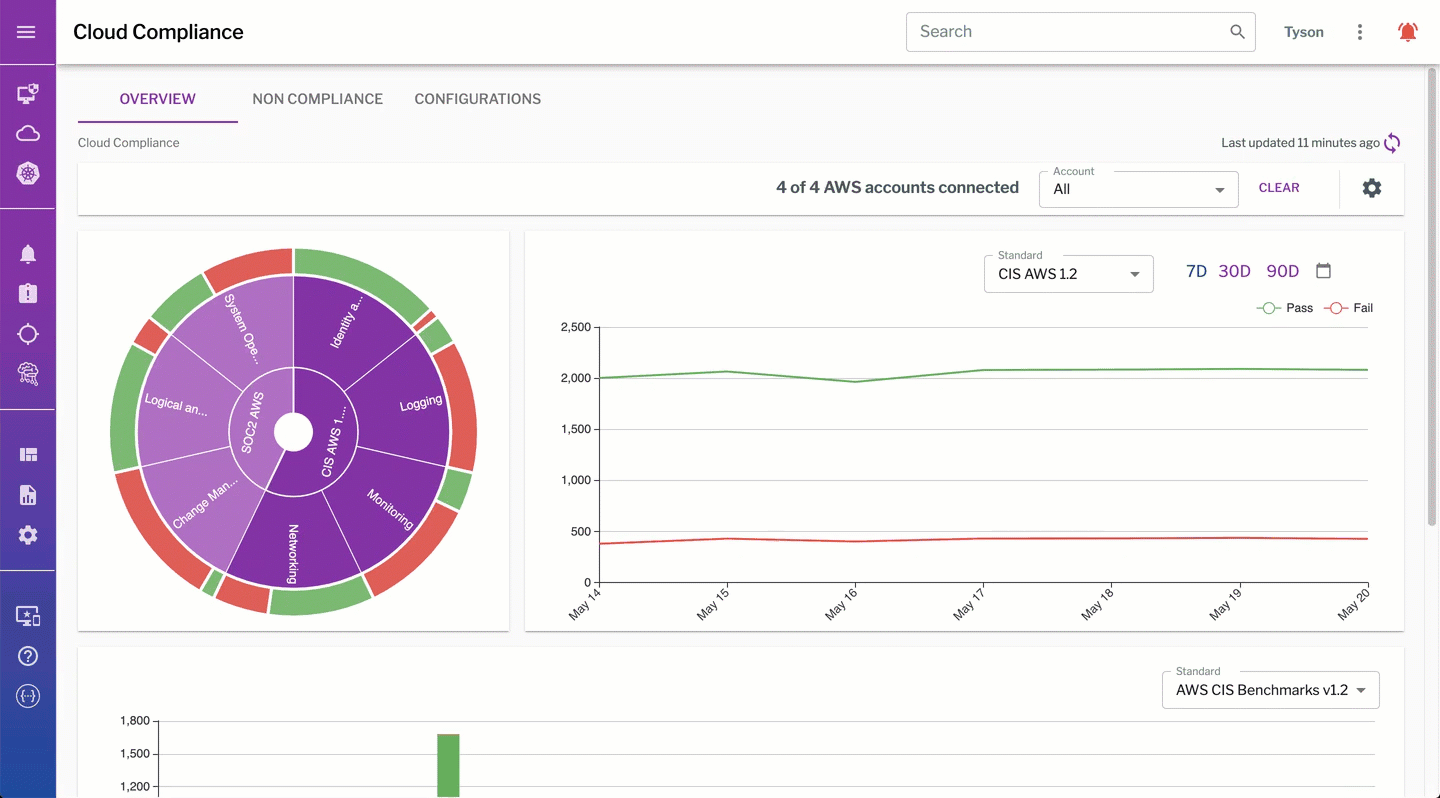Select the 90D time range
This screenshot has width=1440, height=798.
[1283, 271]
